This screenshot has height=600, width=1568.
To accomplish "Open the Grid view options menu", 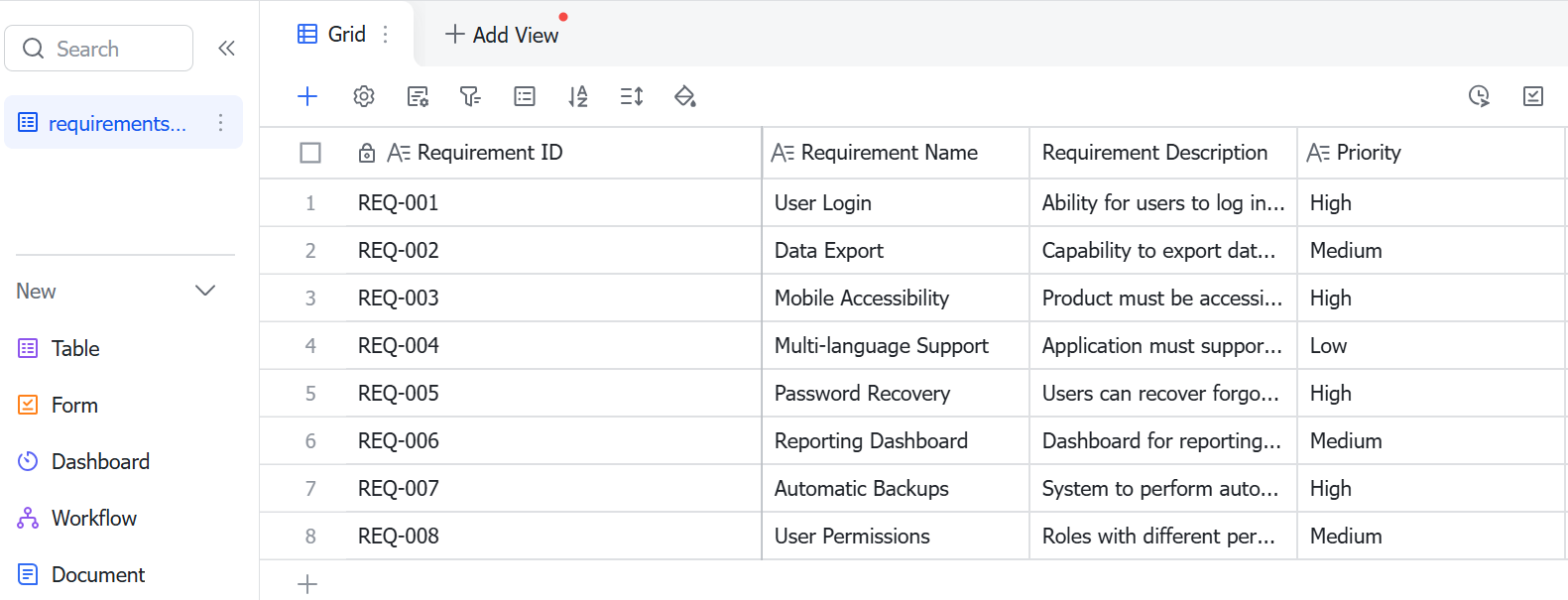I will [x=386, y=34].
